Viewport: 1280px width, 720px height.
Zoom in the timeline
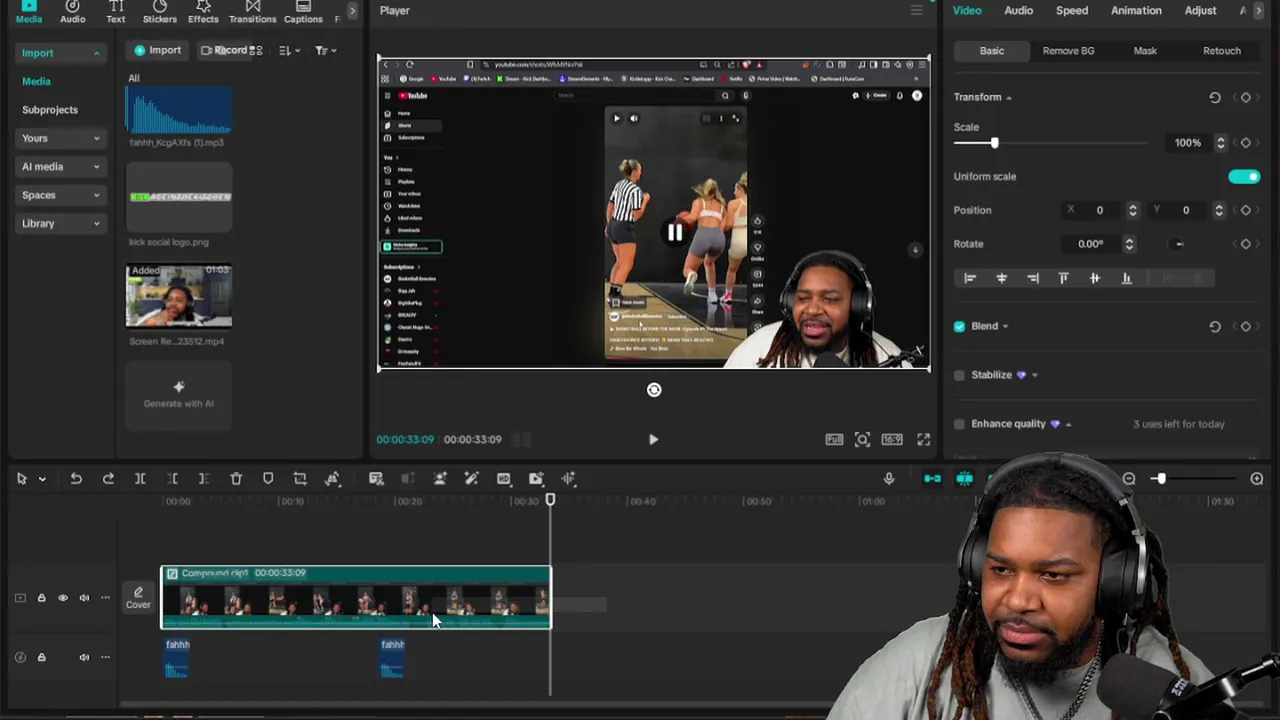(x=1257, y=479)
